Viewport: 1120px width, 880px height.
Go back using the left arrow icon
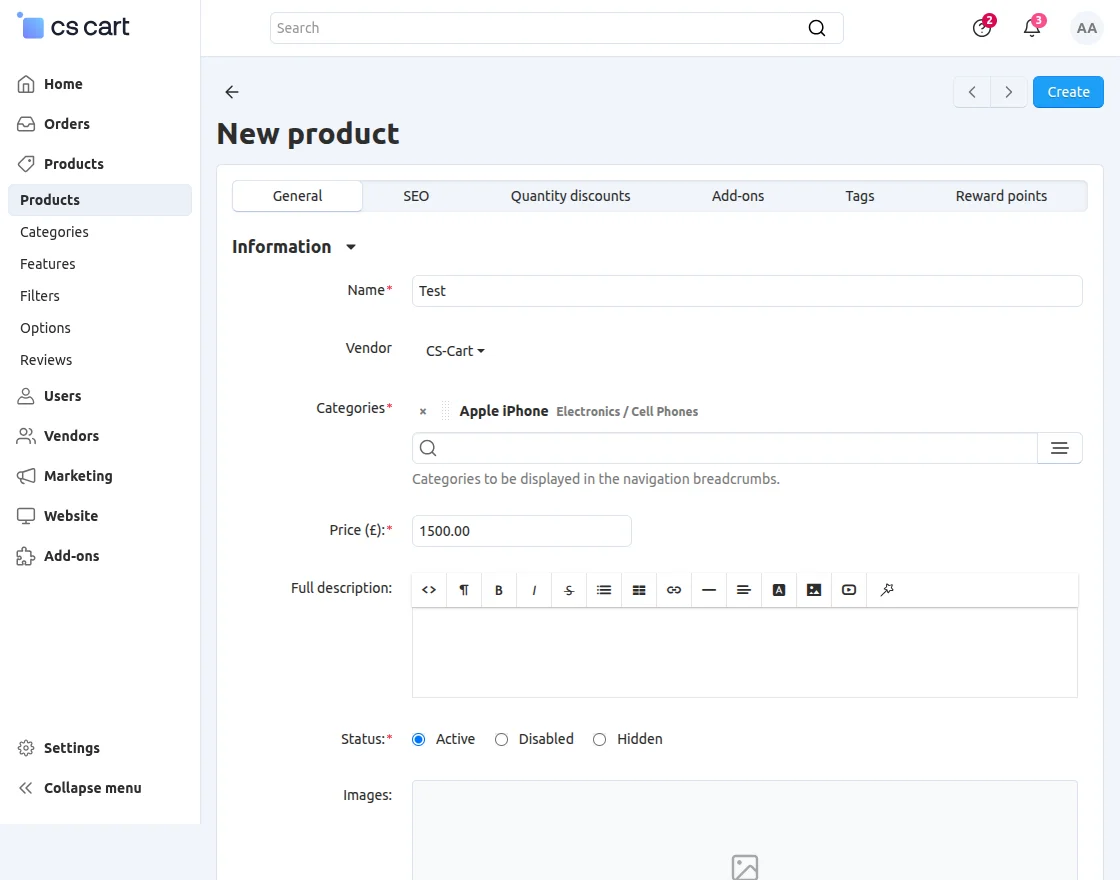pos(231,91)
